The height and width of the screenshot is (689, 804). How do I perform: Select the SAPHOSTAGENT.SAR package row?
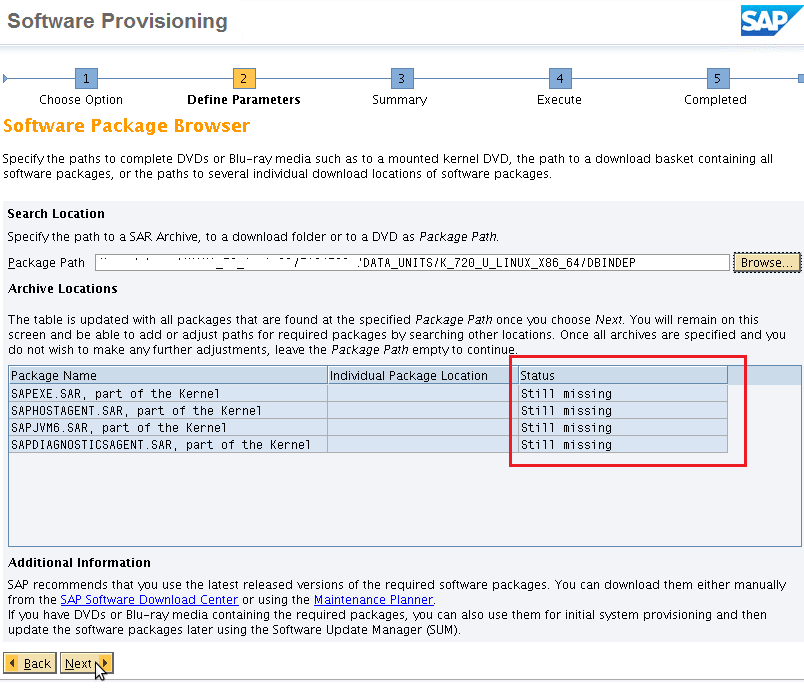tap(368, 410)
